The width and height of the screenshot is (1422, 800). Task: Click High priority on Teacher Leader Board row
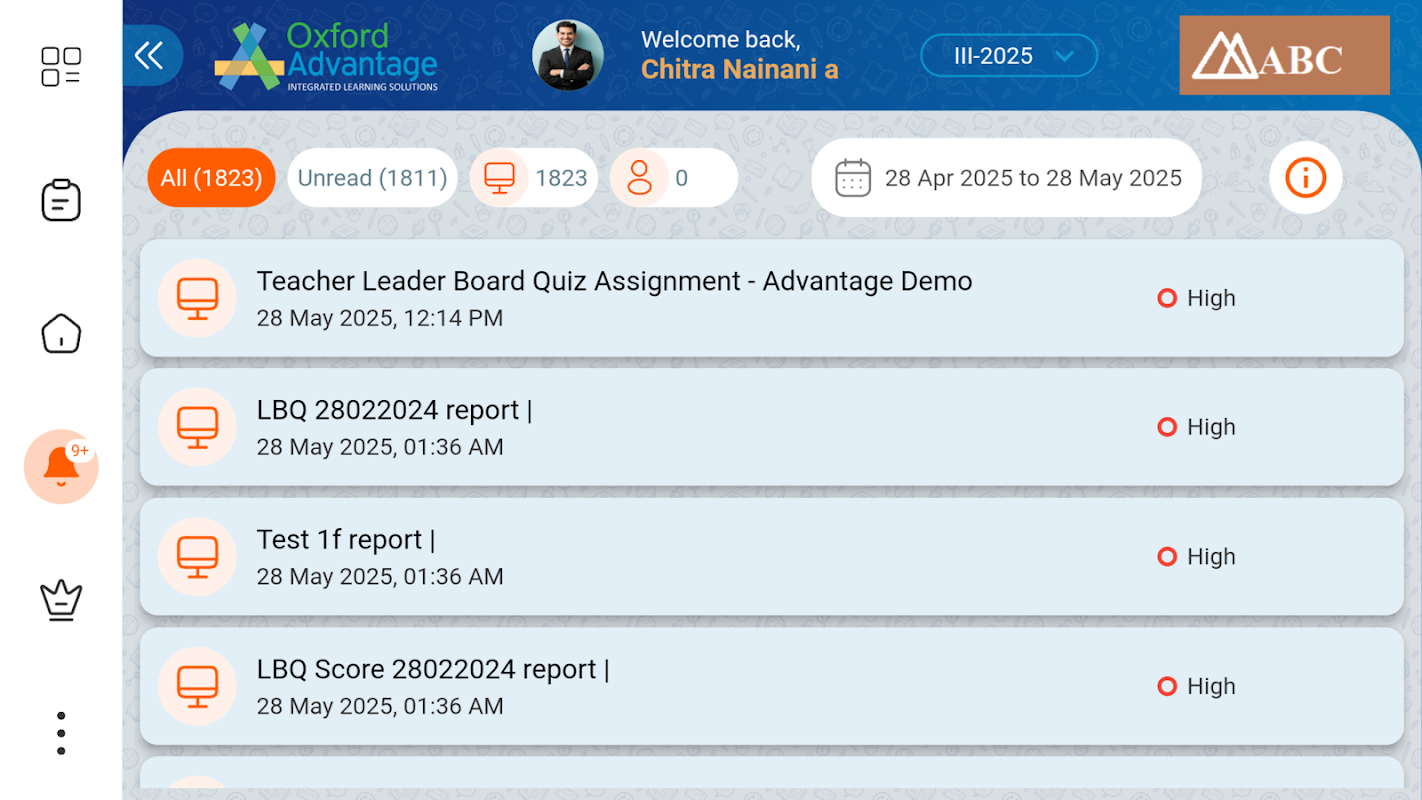click(1196, 298)
